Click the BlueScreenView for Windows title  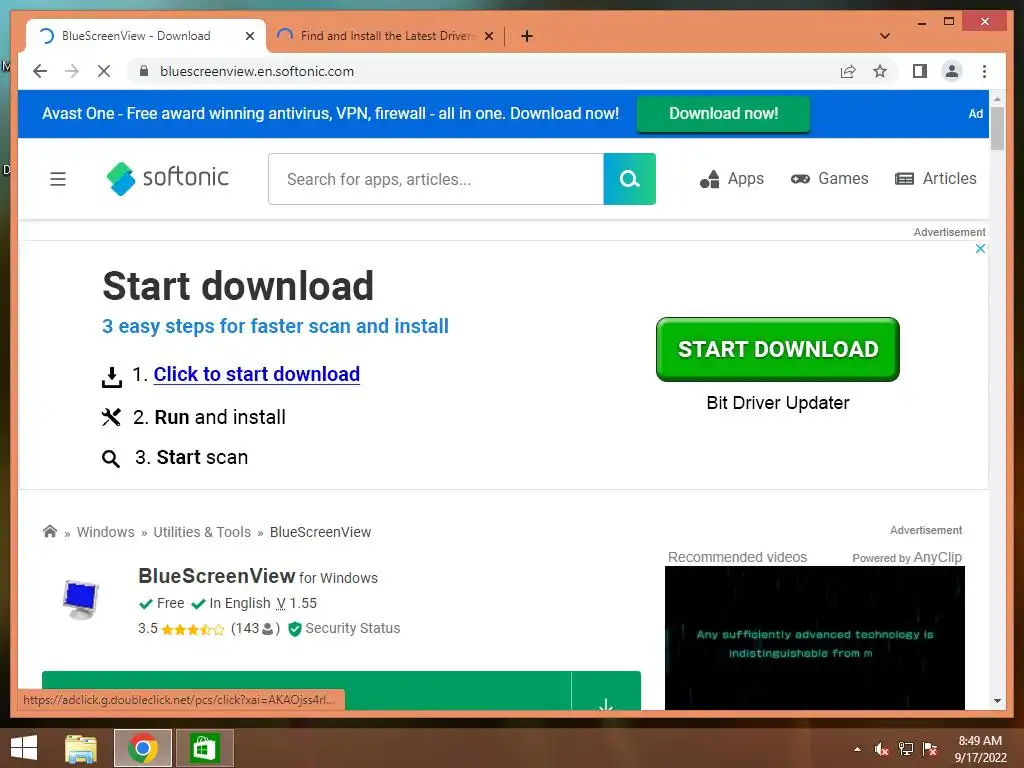[x=258, y=577]
